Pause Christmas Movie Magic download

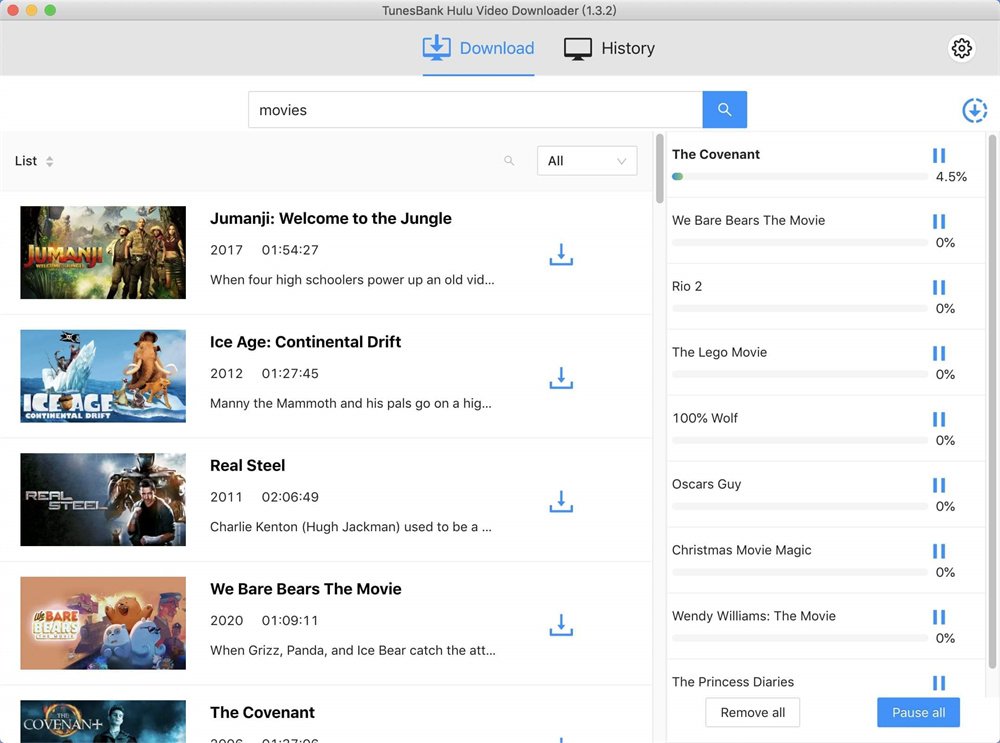939,551
